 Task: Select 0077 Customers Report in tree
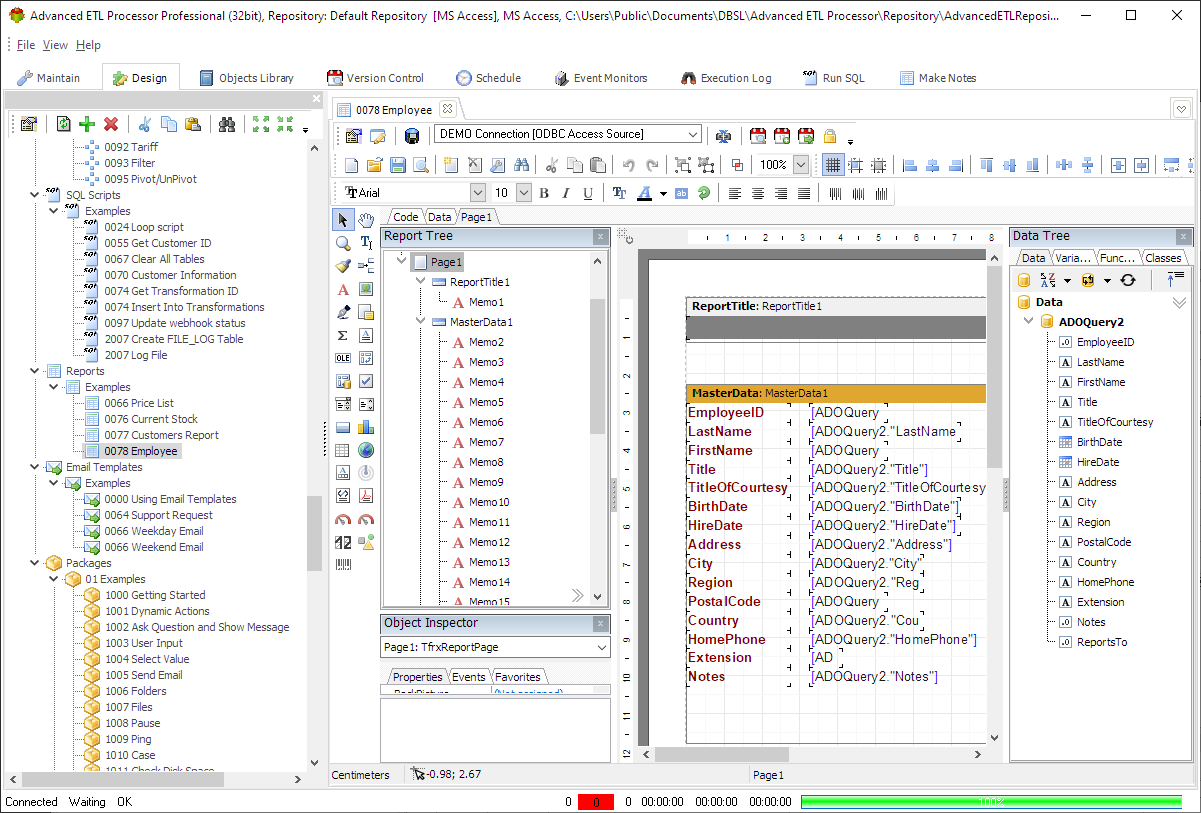161,435
